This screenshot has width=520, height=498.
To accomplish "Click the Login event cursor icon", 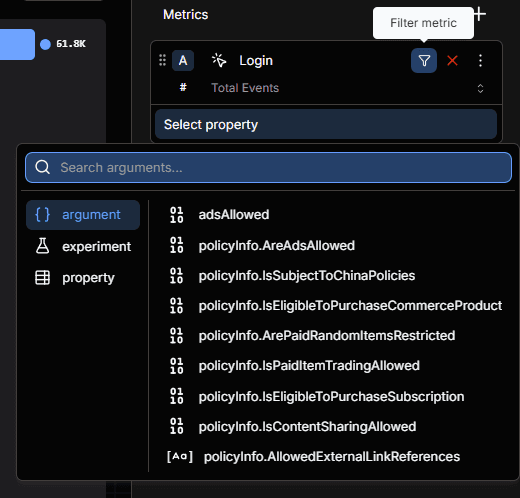I will (219, 60).
